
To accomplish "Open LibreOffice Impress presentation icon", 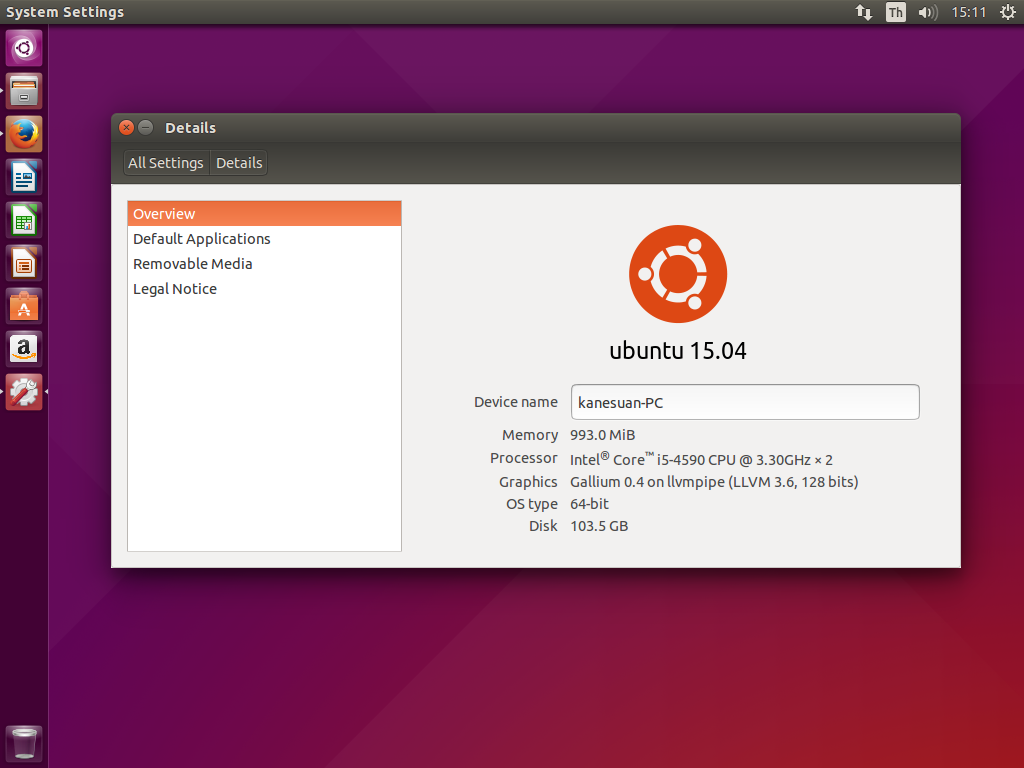I will click(24, 263).
